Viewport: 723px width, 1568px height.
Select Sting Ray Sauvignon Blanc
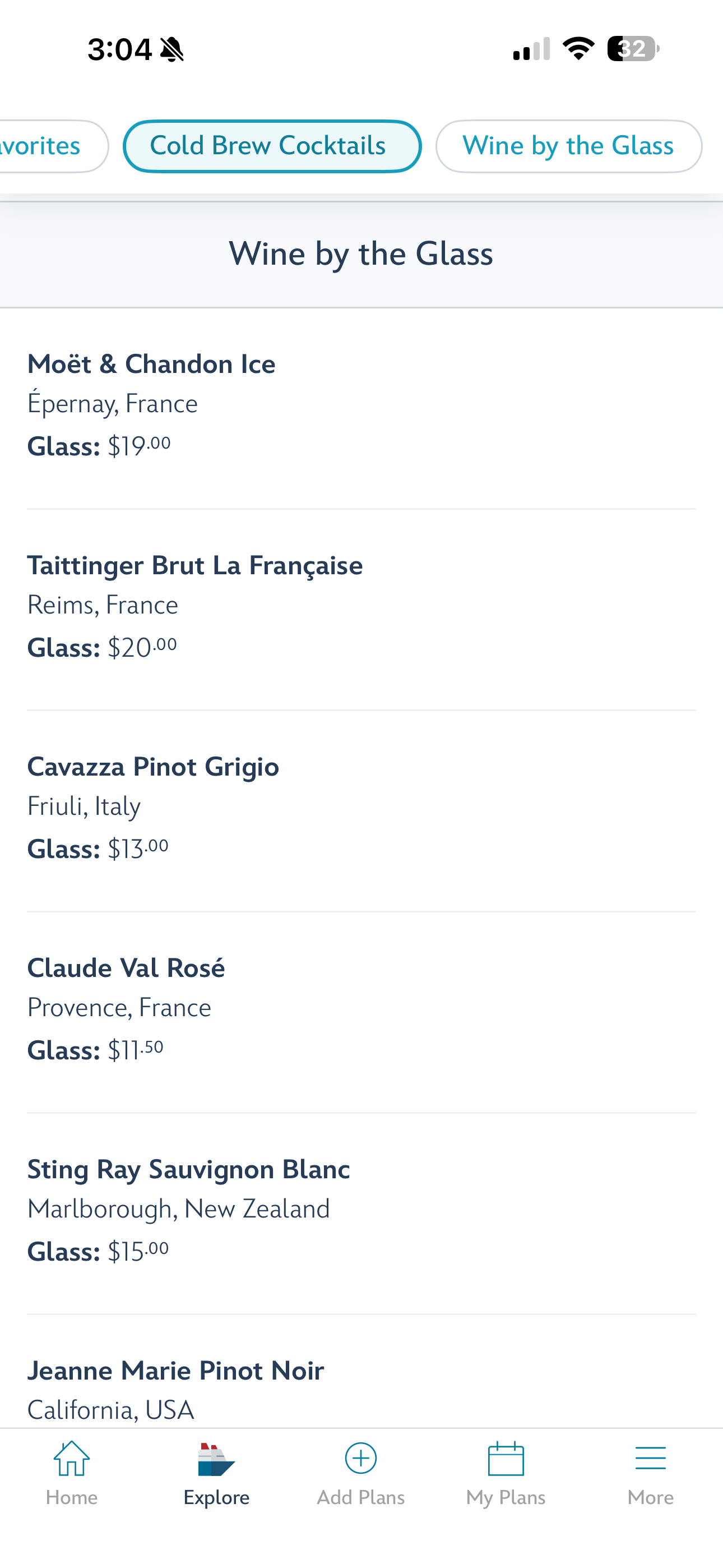click(189, 1170)
